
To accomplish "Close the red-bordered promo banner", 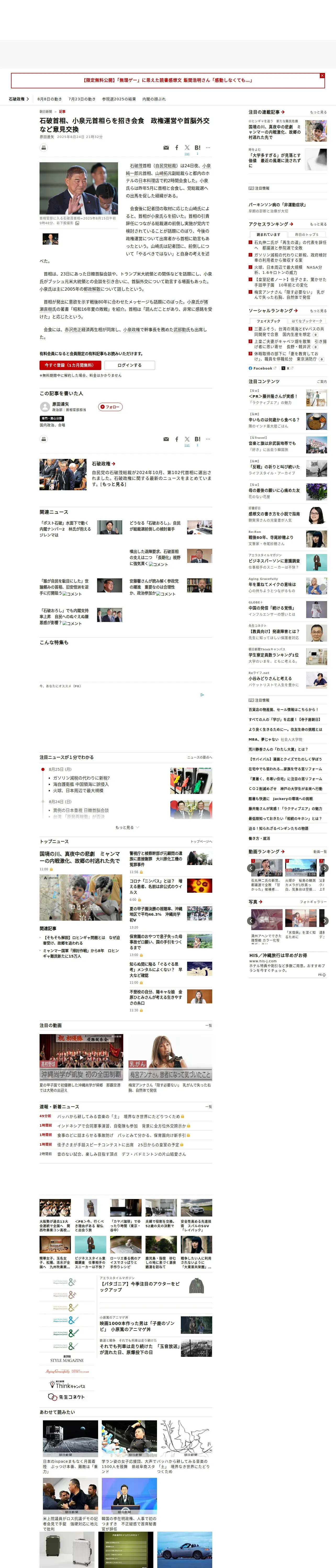I will click(322, 76).
